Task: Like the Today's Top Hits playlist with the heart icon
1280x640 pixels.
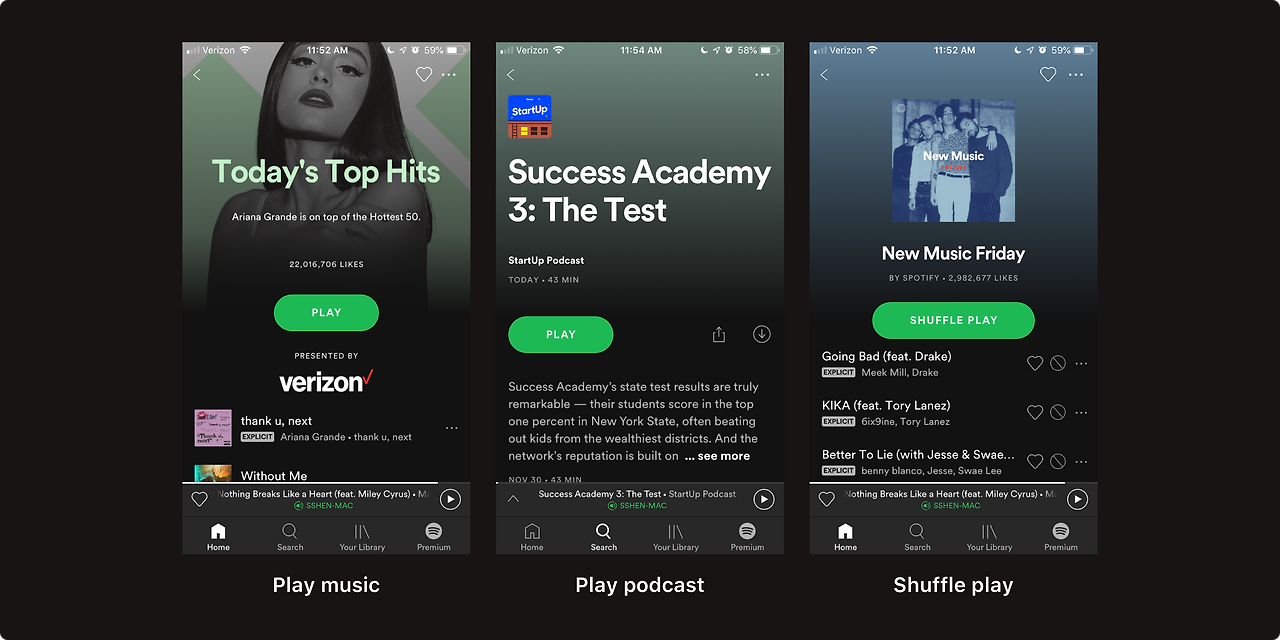Action: (424, 74)
